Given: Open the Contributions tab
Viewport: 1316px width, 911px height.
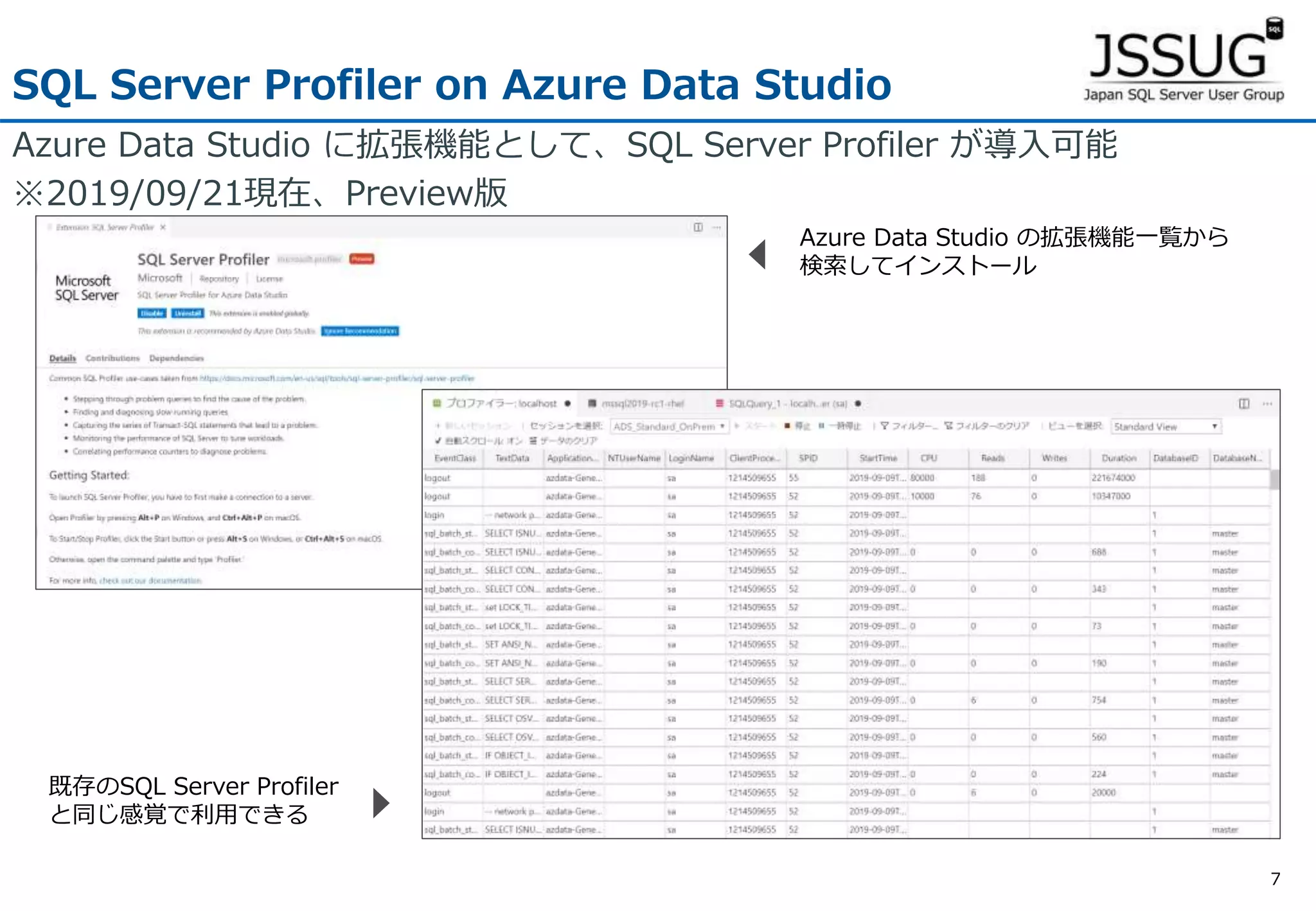Looking at the screenshot, I should click(x=112, y=358).
